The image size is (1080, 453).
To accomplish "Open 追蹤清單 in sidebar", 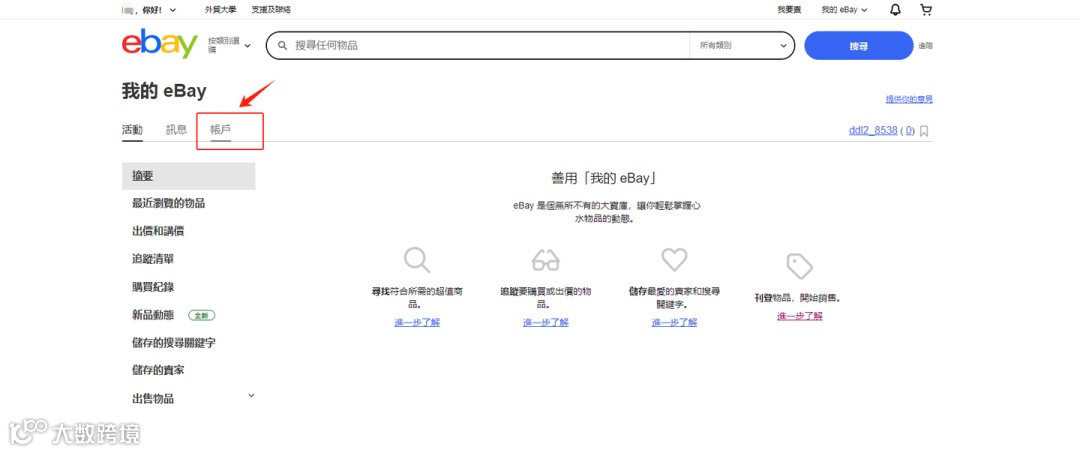I will (153, 259).
